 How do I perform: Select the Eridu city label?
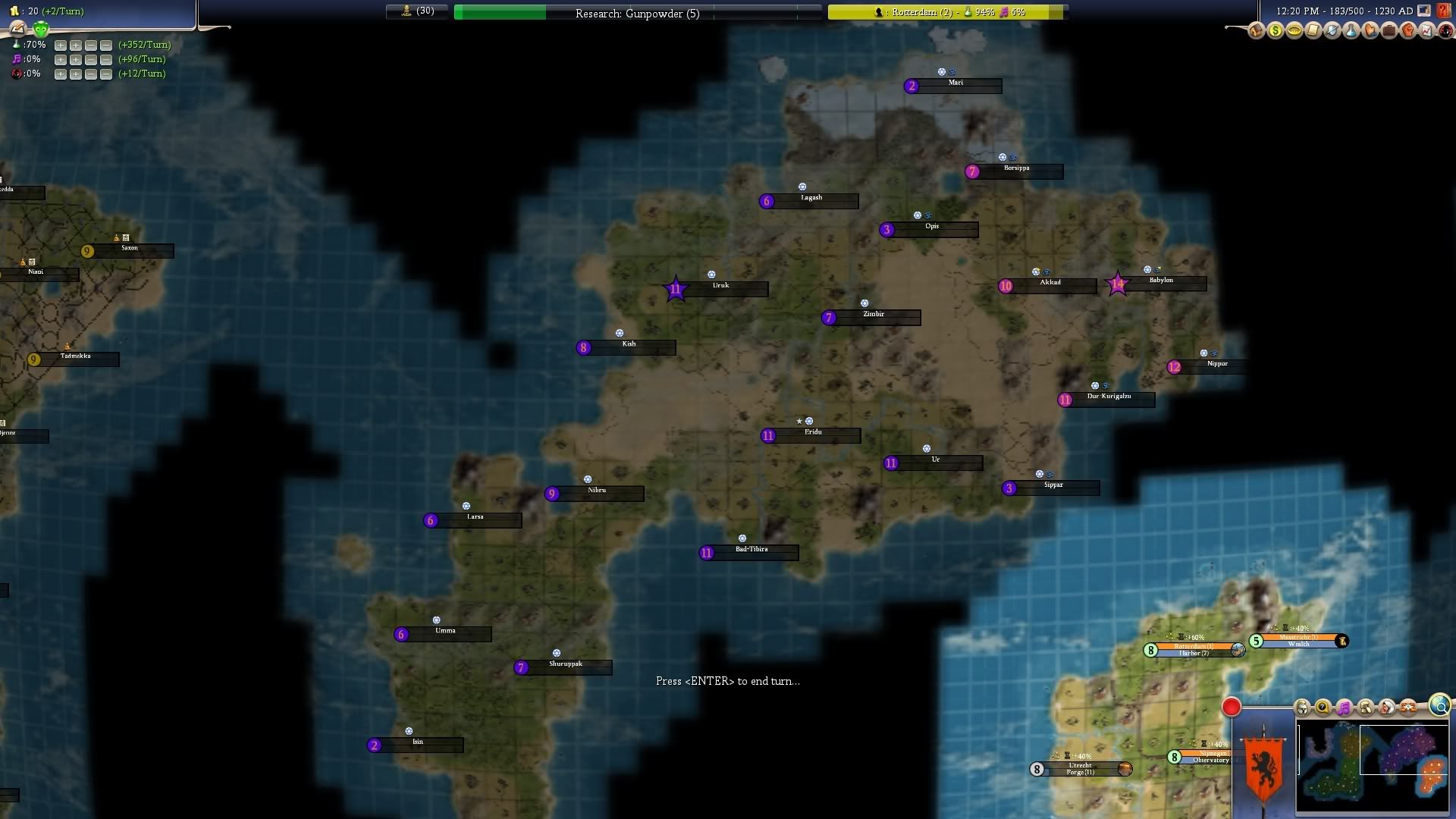pyautogui.click(x=811, y=435)
